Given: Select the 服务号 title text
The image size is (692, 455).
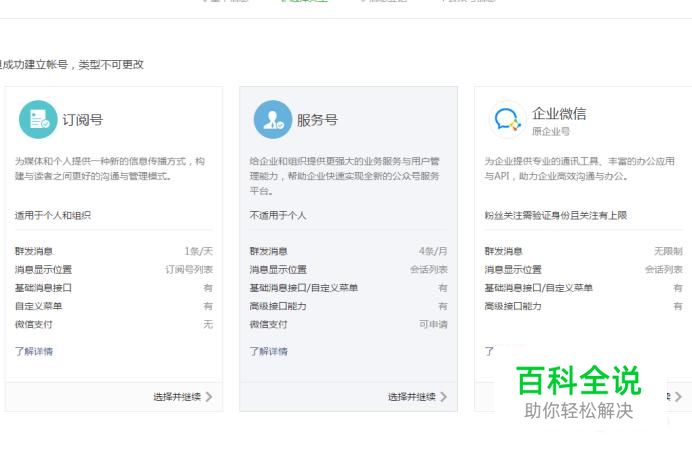Looking at the screenshot, I should pos(317,120).
